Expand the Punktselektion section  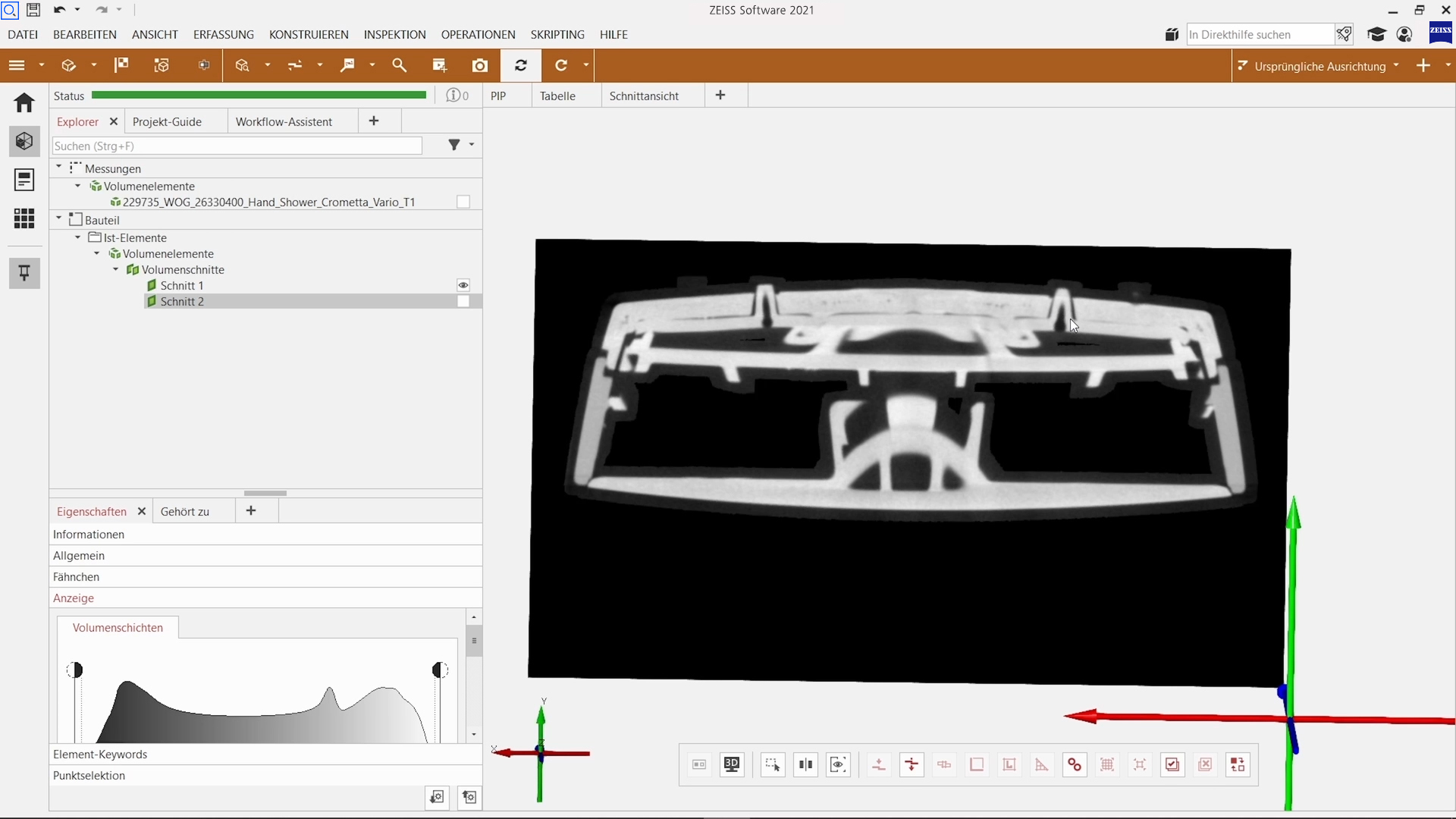89,776
